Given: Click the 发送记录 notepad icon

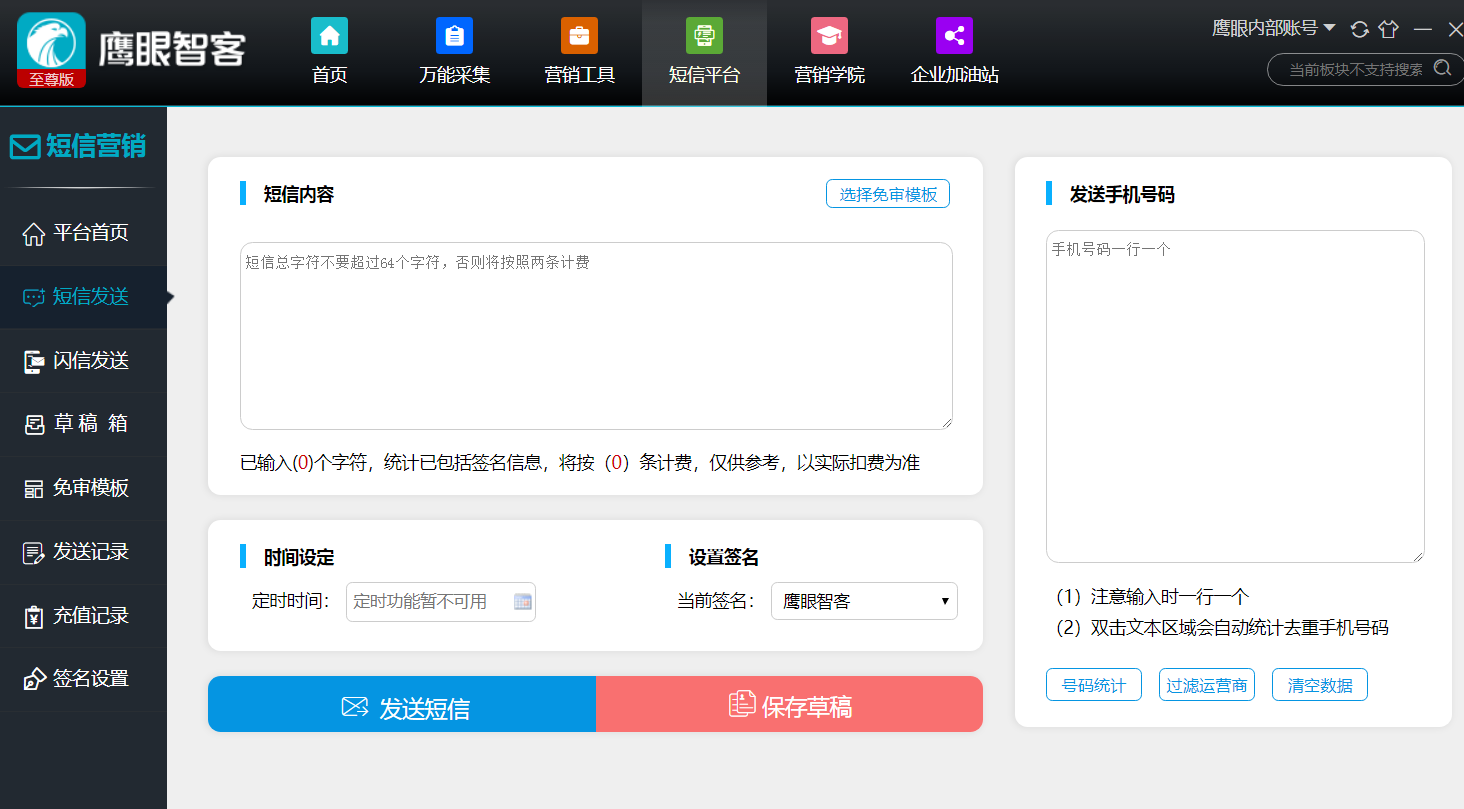Looking at the screenshot, I should [x=34, y=552].
